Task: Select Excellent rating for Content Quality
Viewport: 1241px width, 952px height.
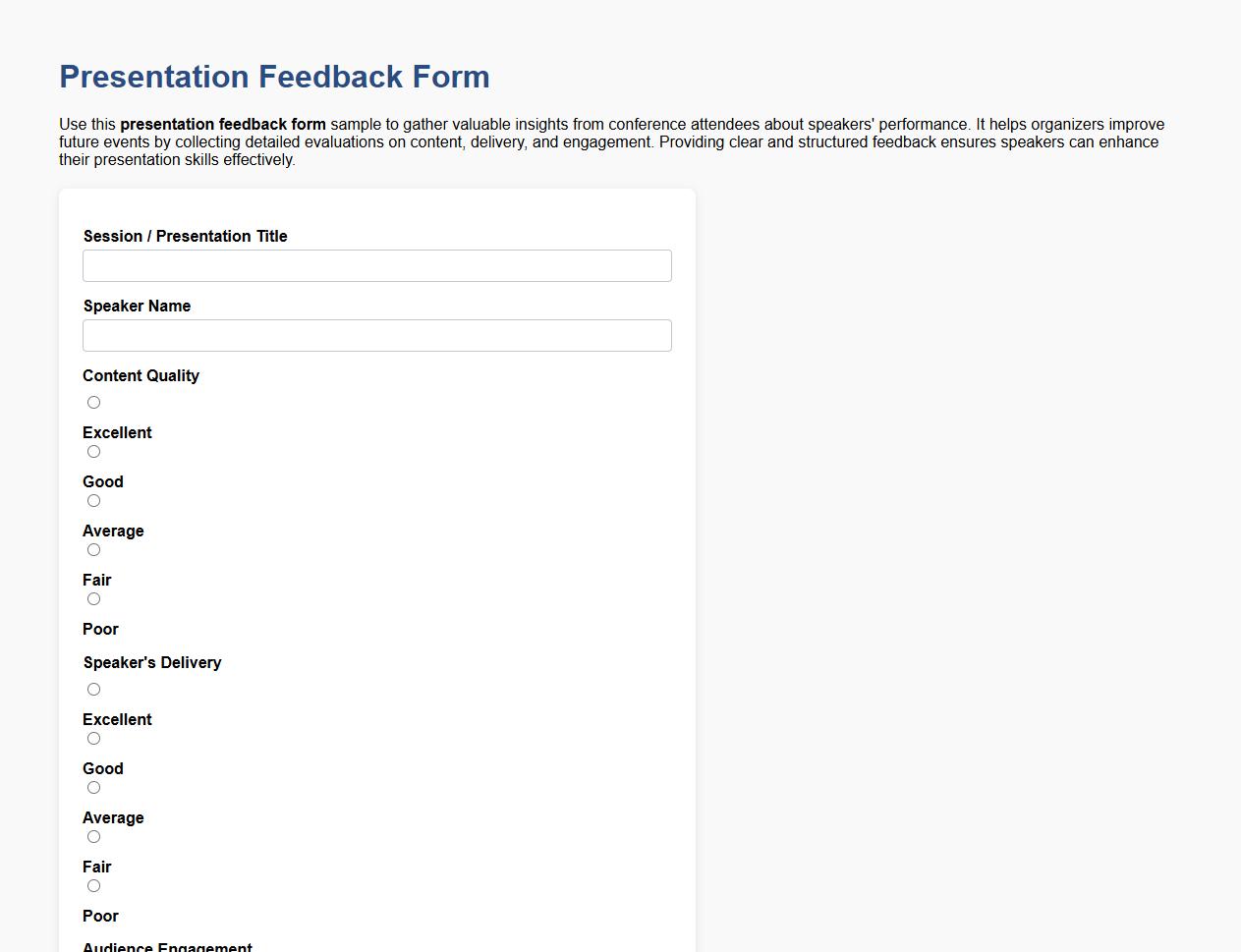Action: coord(93,402)
